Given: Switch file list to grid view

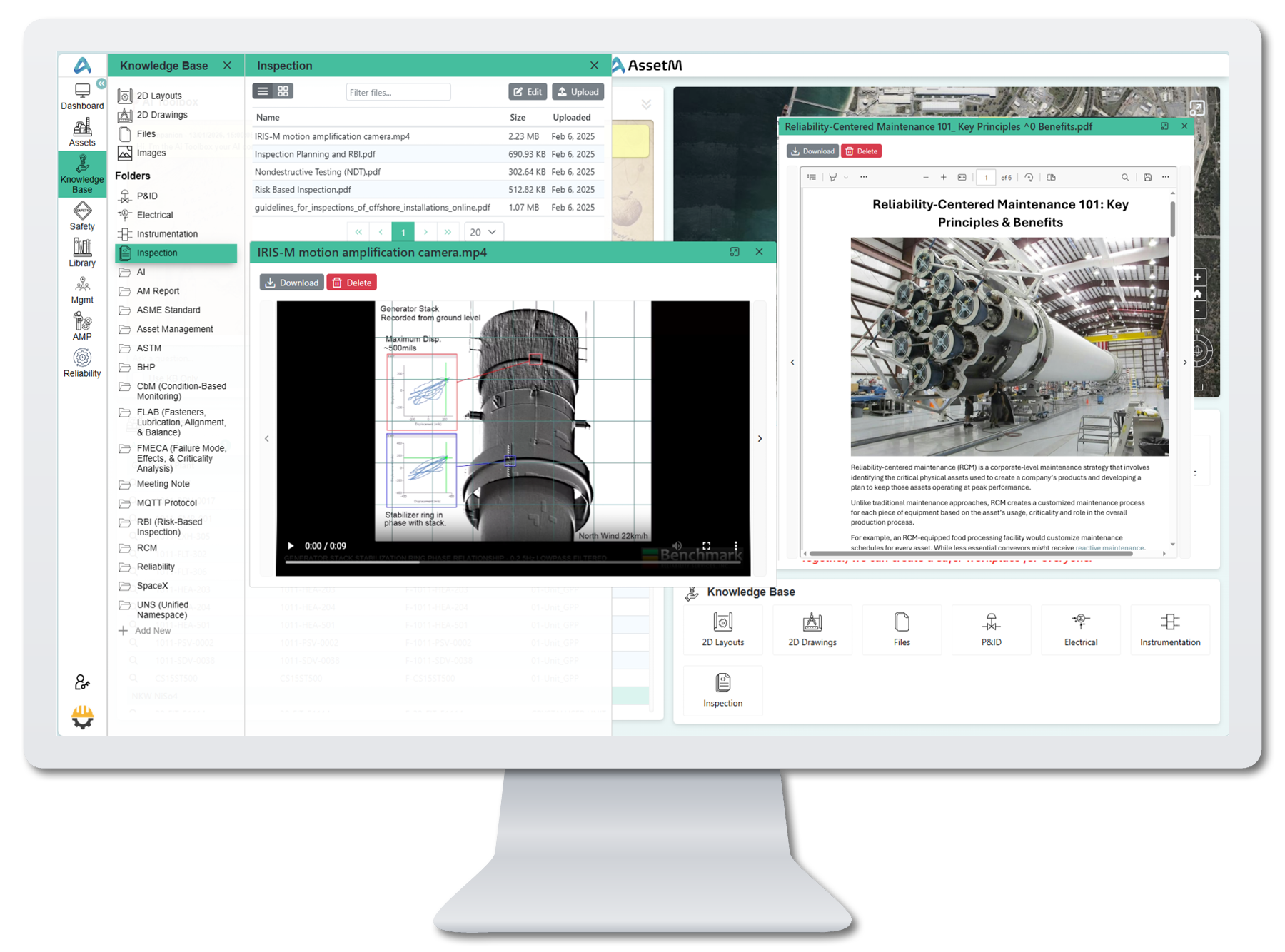Looking at the screenshot, I should click(283, 91).
